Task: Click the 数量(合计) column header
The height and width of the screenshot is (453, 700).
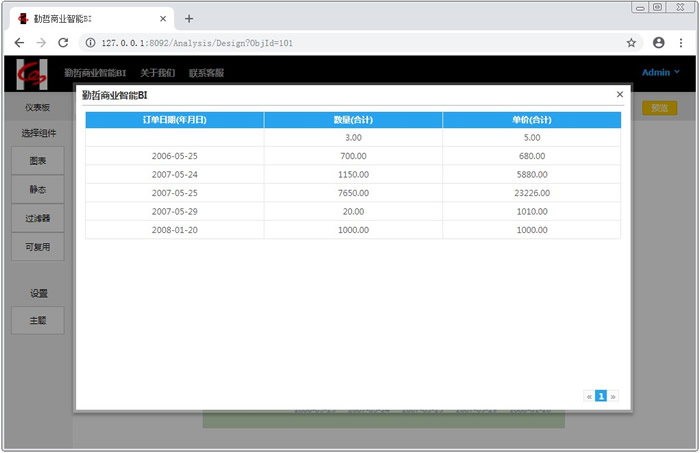Action: (x=353, y=120)
